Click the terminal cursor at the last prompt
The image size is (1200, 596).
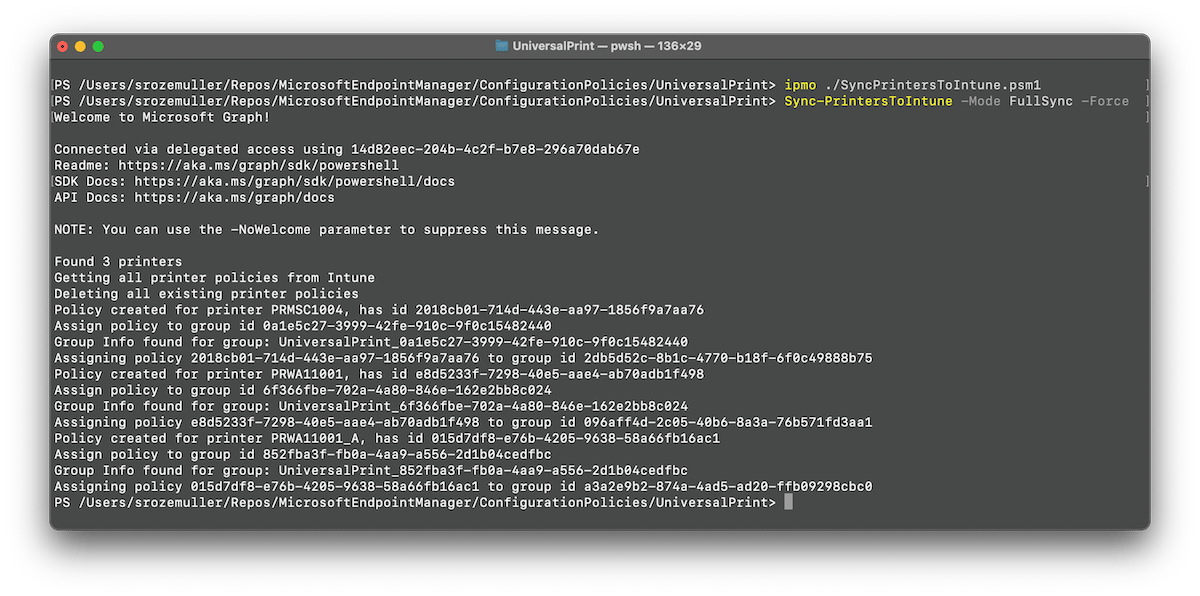788,502
